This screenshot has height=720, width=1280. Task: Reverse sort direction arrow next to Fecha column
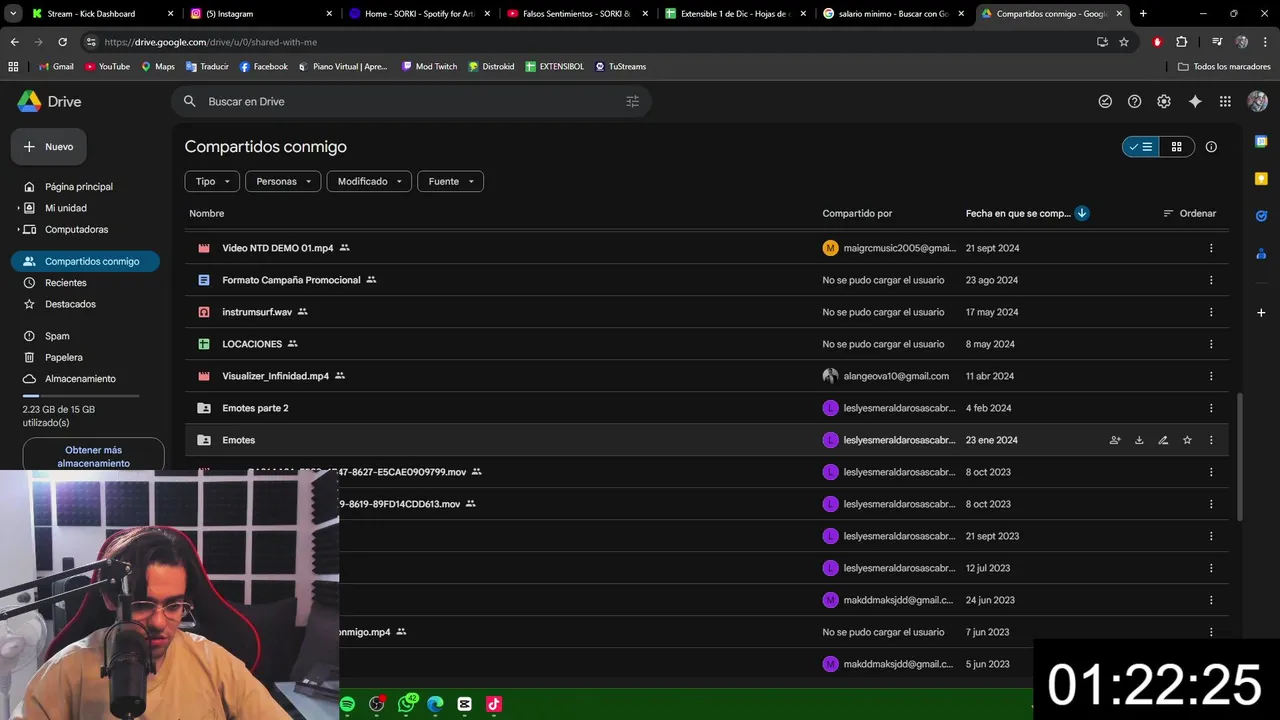(x=1082, y=213)
